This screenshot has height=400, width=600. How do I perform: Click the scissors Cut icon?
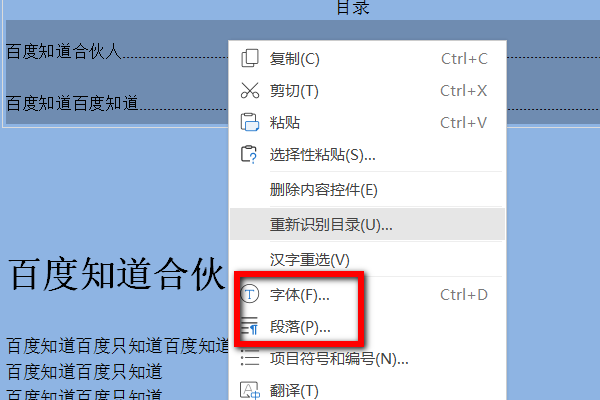(250, 91)
